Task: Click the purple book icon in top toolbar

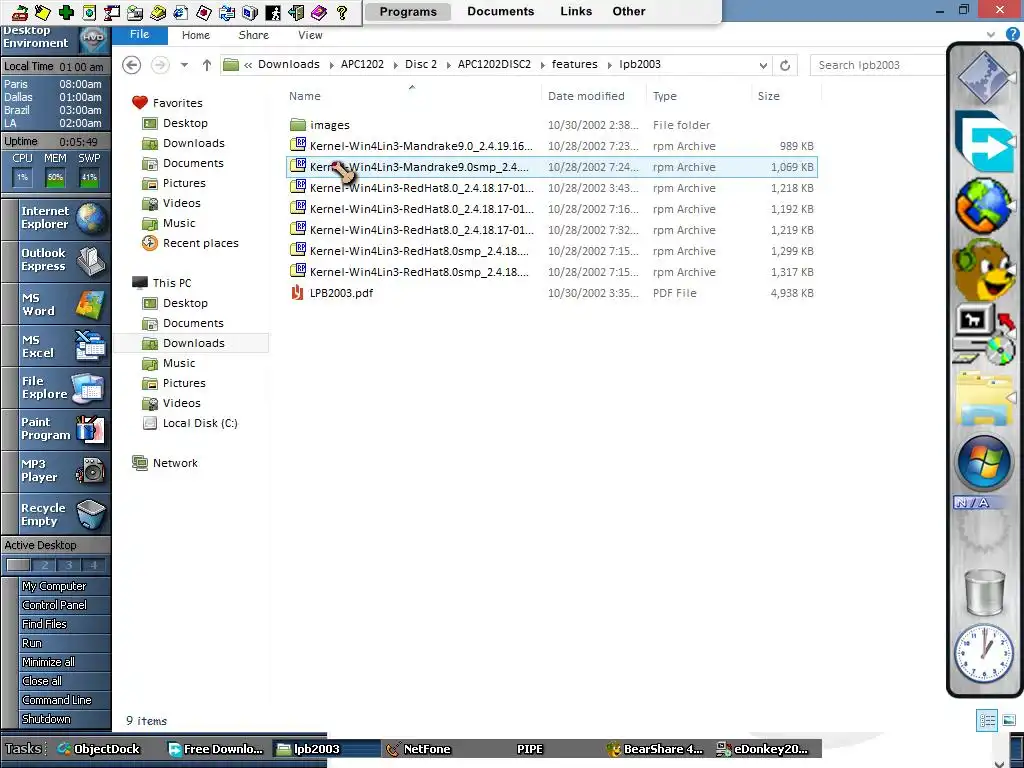Action: tap(319, 12)
